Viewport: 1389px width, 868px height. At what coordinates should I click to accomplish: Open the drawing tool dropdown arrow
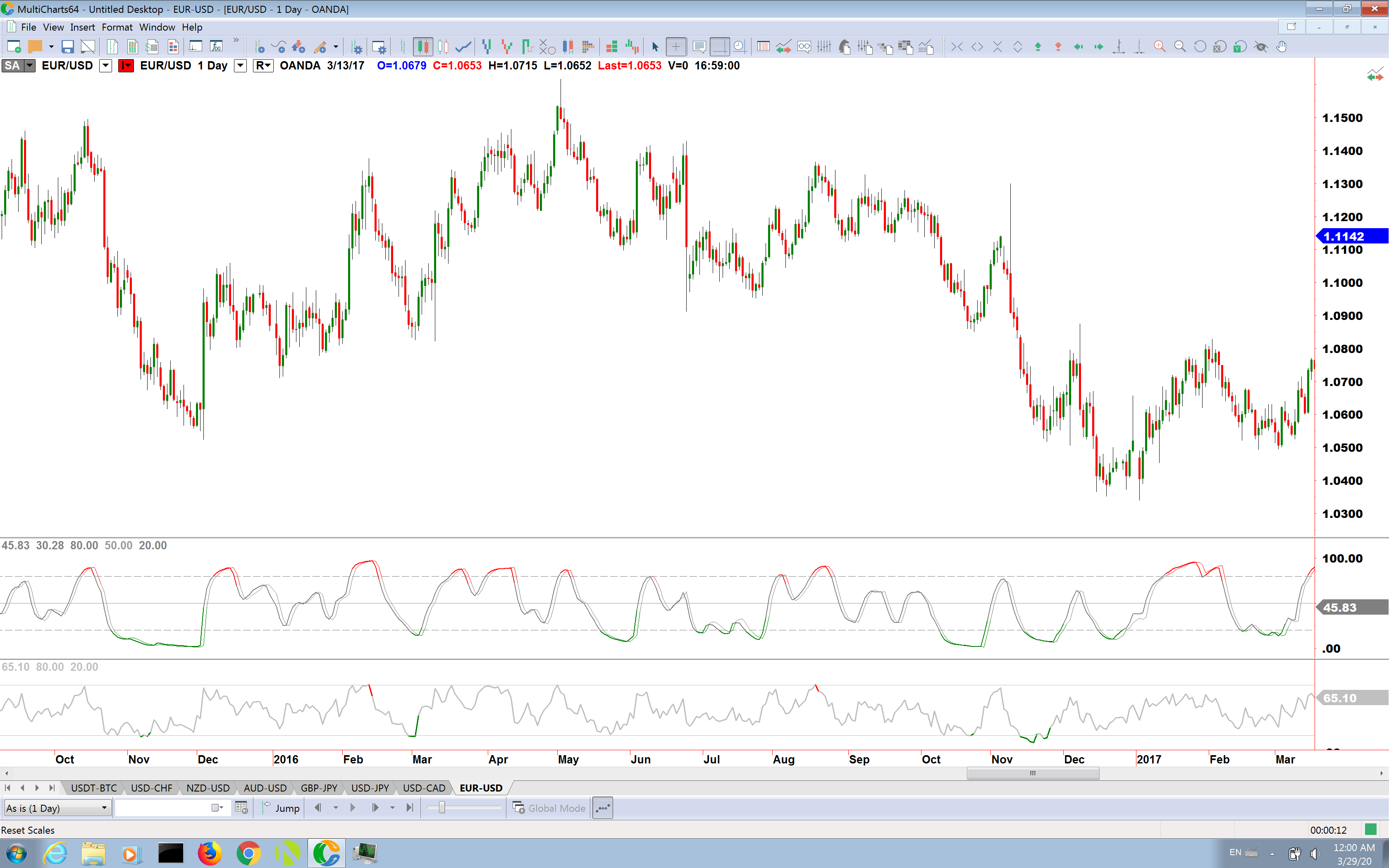pos(336,46)
